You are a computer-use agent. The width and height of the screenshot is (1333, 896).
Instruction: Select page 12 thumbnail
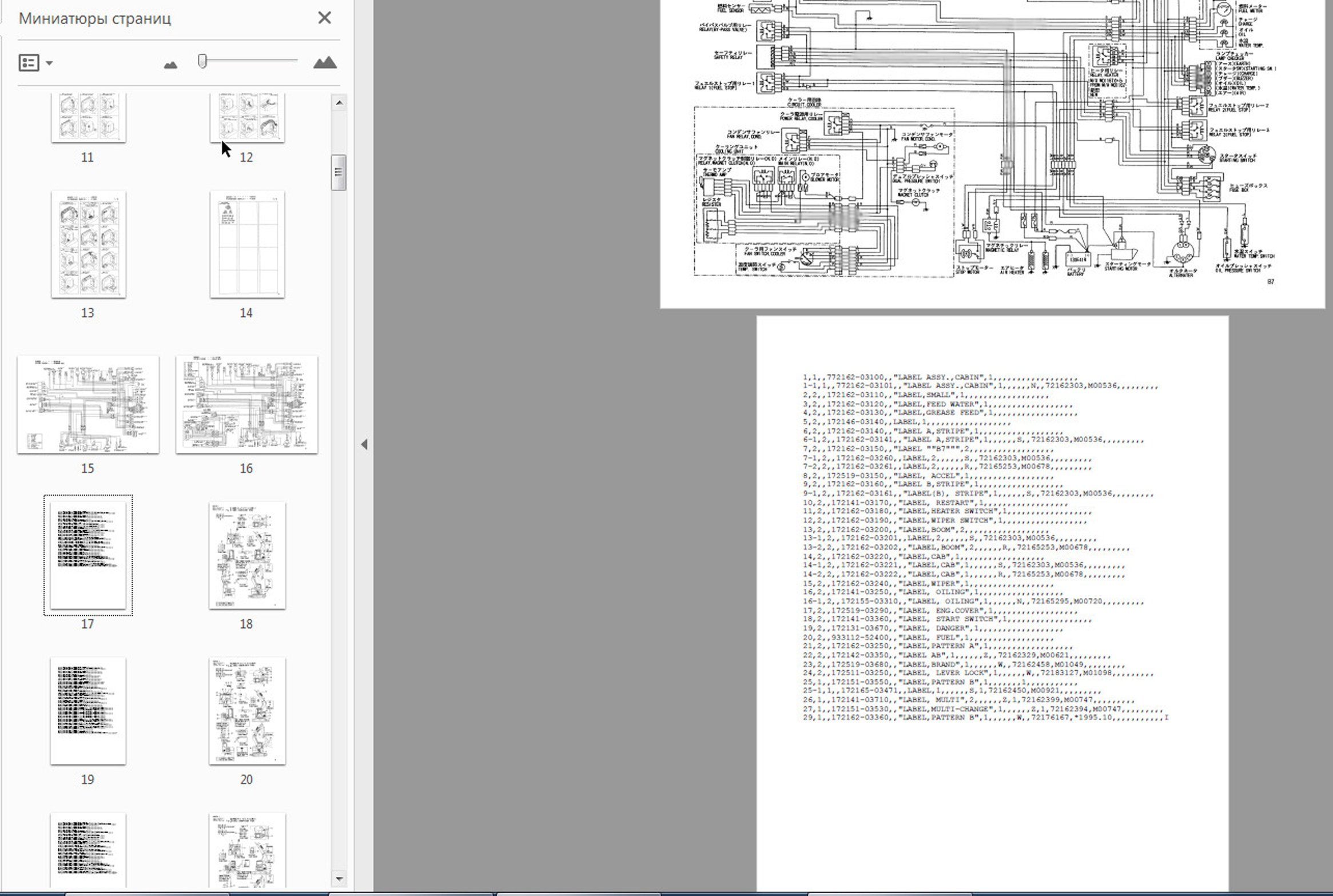pos(247,118)
